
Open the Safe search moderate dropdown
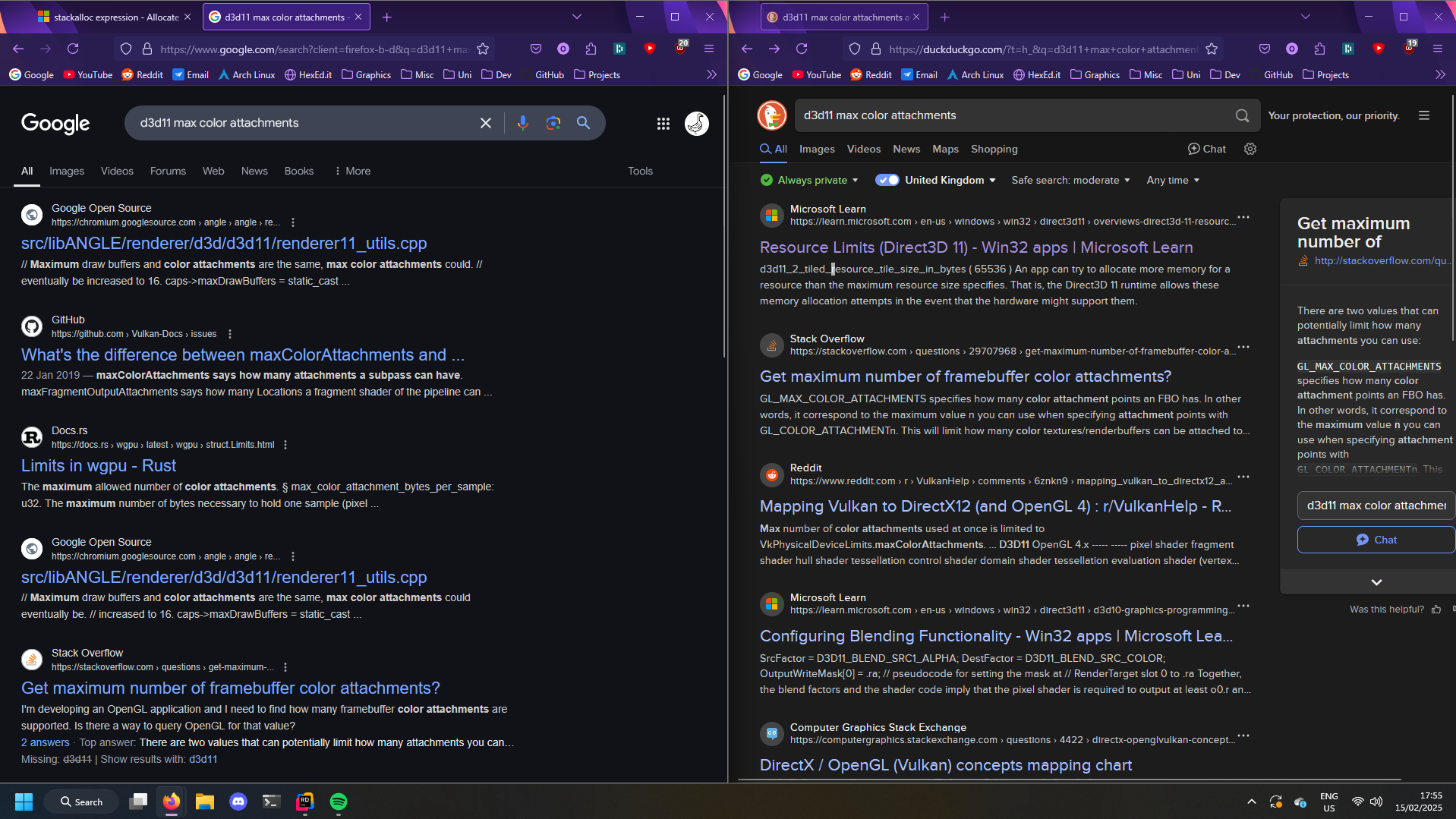tap(1070, 180)
